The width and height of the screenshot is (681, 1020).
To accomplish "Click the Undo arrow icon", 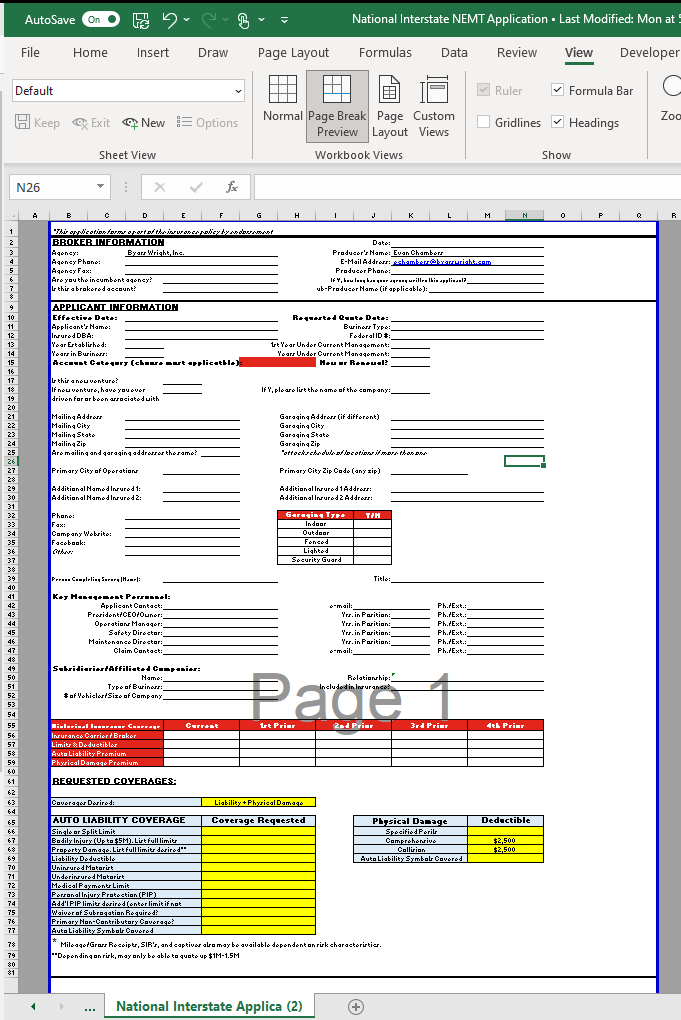I will (x=170, y=20).
